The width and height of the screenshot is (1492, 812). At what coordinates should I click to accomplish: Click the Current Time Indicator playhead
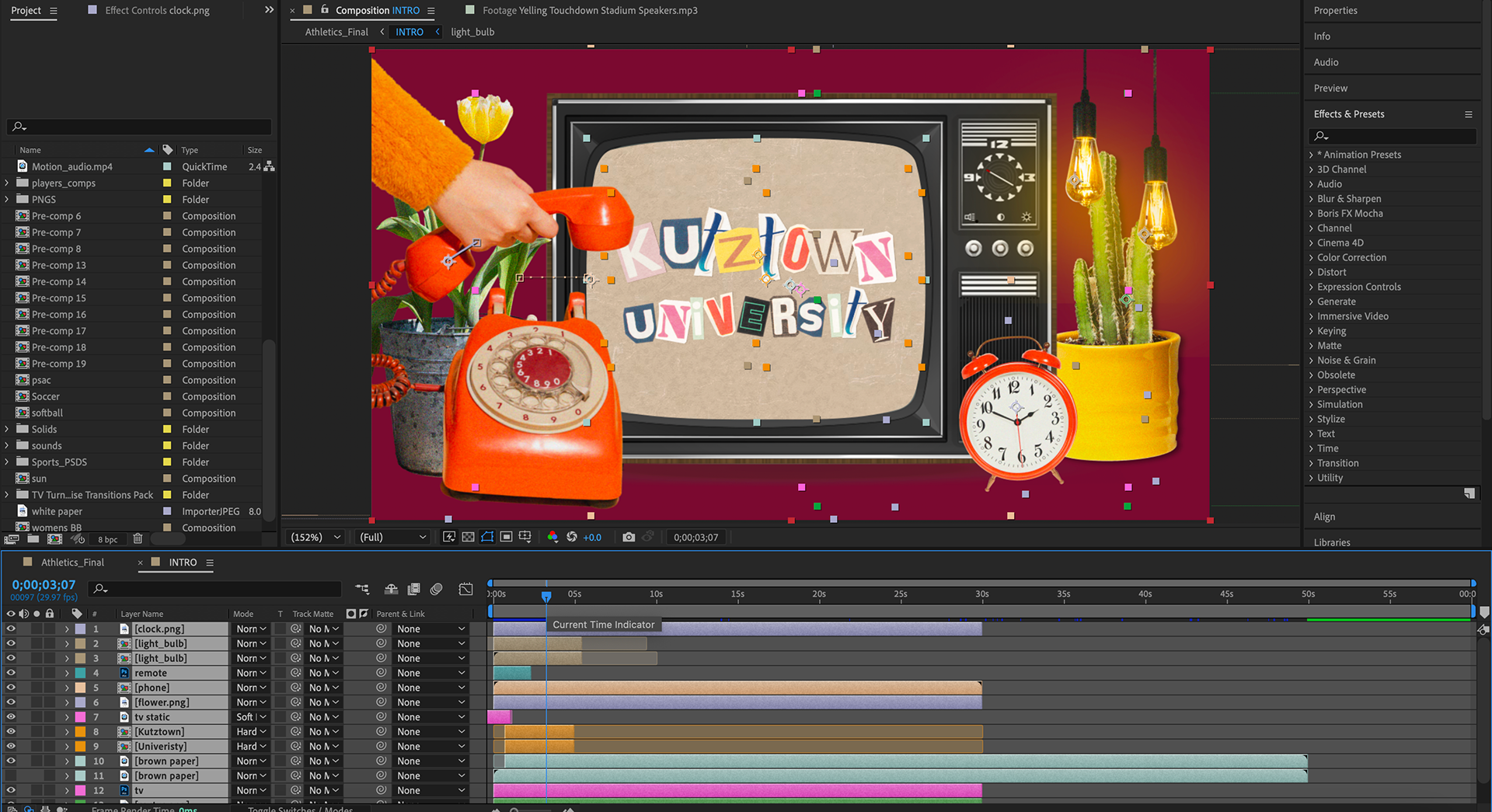point(546,596)
